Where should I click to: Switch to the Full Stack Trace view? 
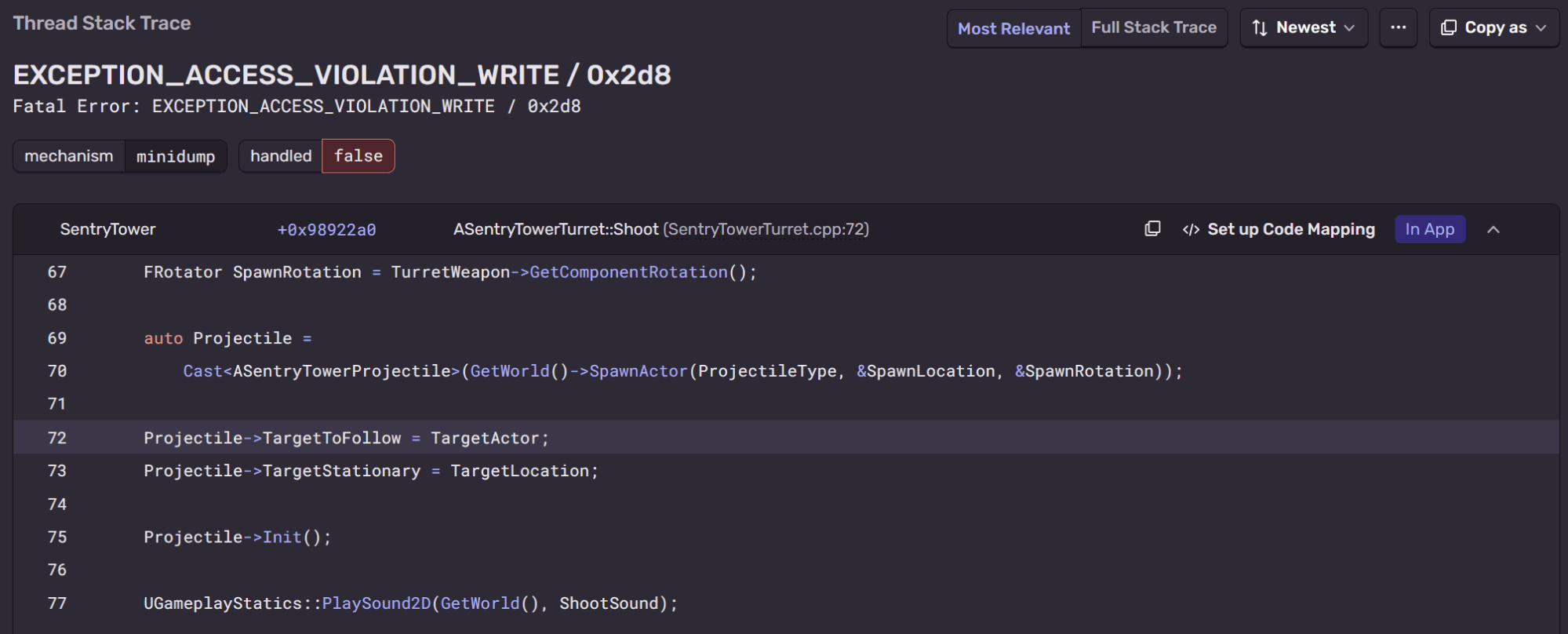point(1154,27)
